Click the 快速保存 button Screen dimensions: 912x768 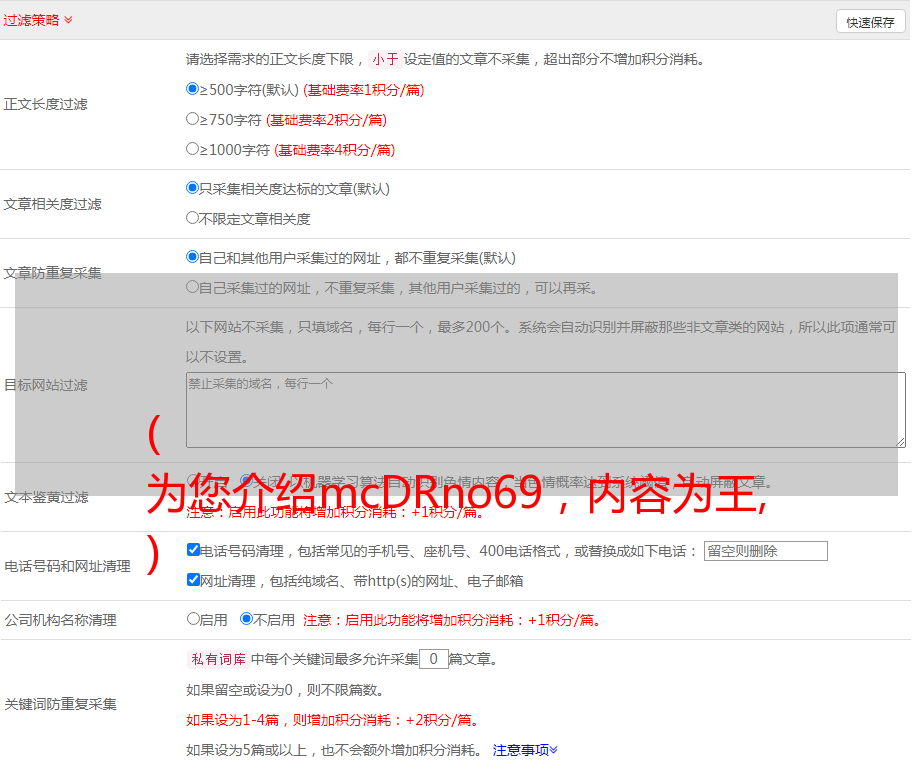871,22
